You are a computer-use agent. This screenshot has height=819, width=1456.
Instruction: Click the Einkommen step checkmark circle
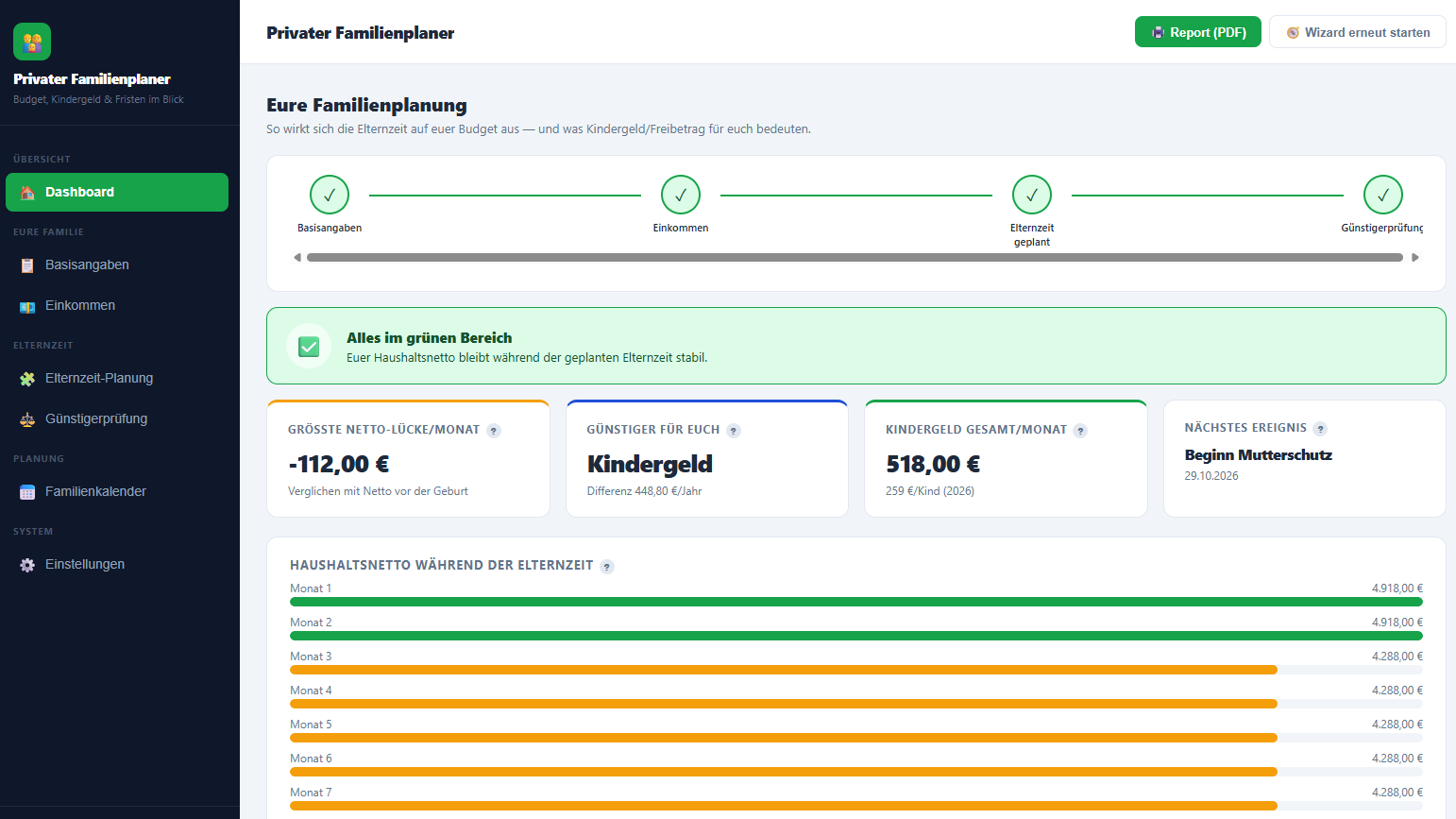[681, 195]
